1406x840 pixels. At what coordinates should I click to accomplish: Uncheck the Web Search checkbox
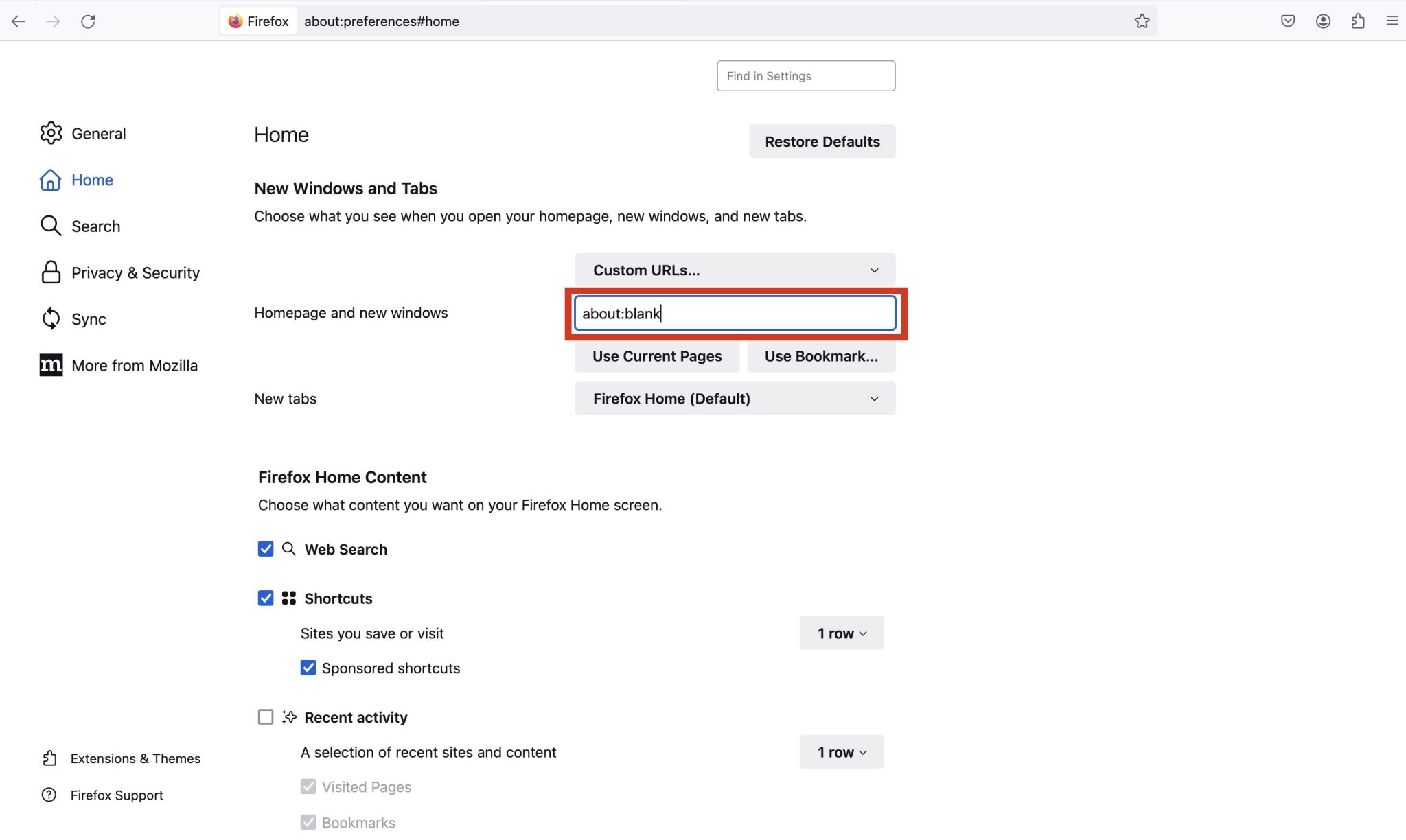pyautogui.click(x=266, y=549)
